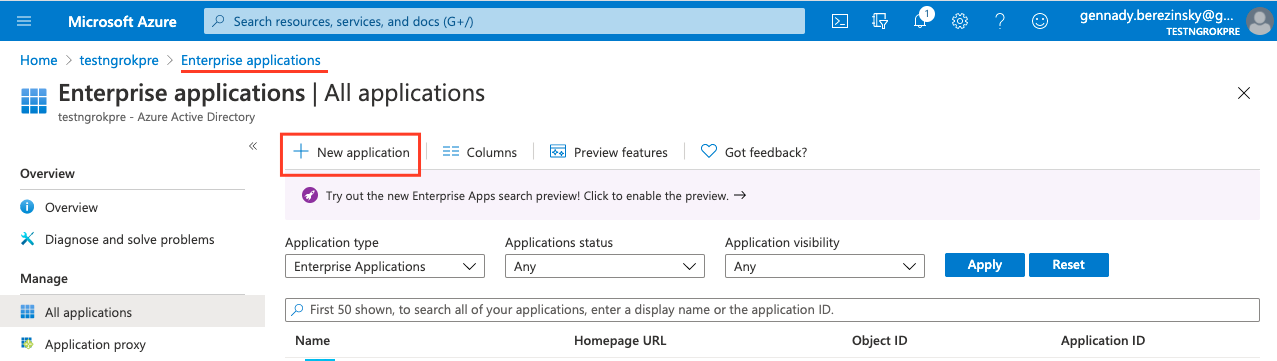Expand the Application visibility dropdown
This screenshot has height=361, width=1277.
click(825, 267)
